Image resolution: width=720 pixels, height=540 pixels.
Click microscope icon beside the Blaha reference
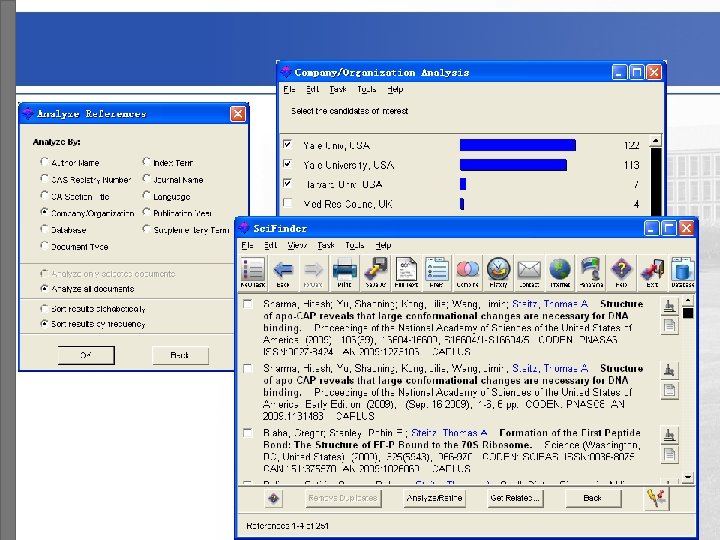coord(669,435)
